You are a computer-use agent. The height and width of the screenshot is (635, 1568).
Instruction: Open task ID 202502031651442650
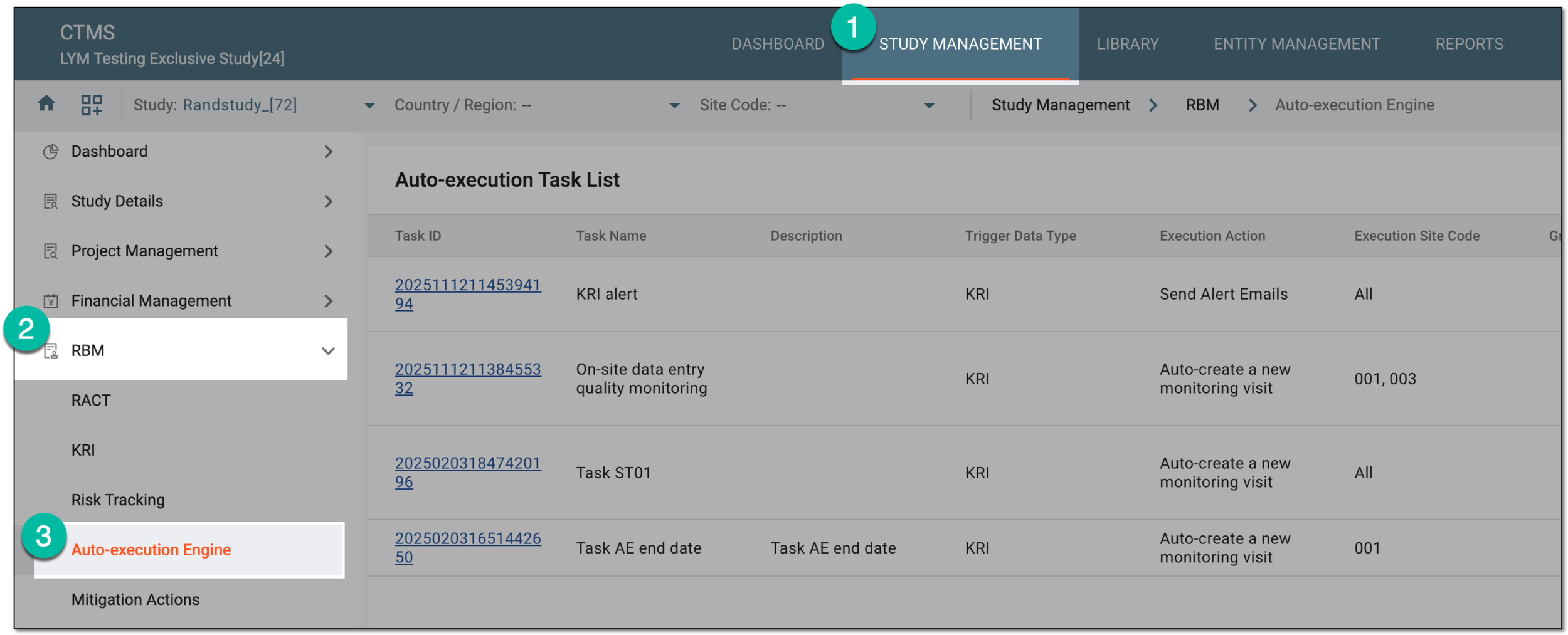tap(467, 548)
